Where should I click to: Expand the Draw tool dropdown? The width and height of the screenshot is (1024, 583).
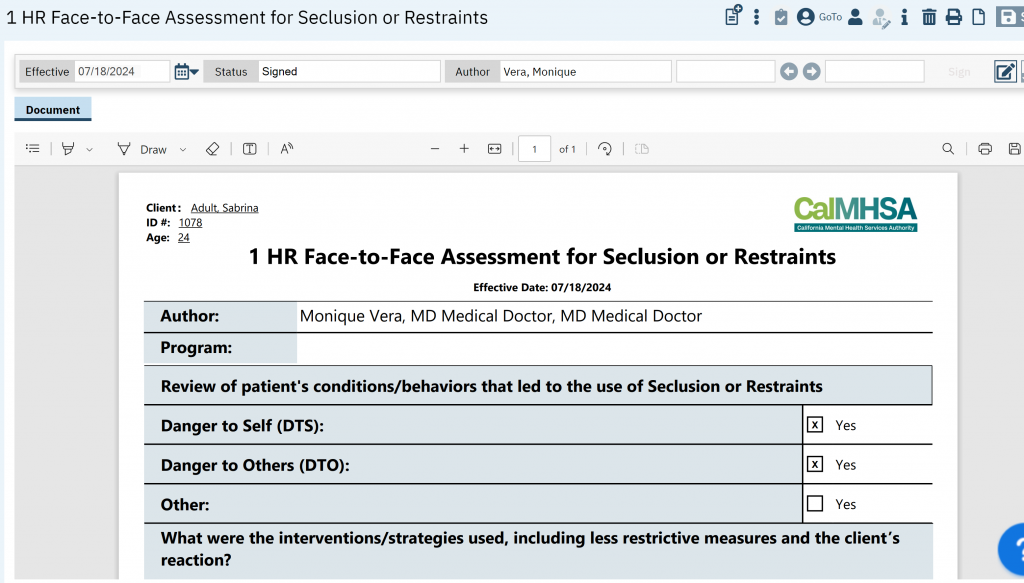(181, 149)
